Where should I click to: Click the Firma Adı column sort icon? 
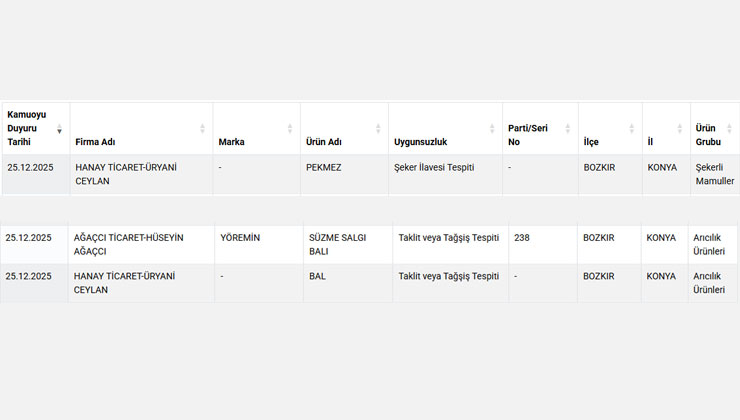coord(202,129)
